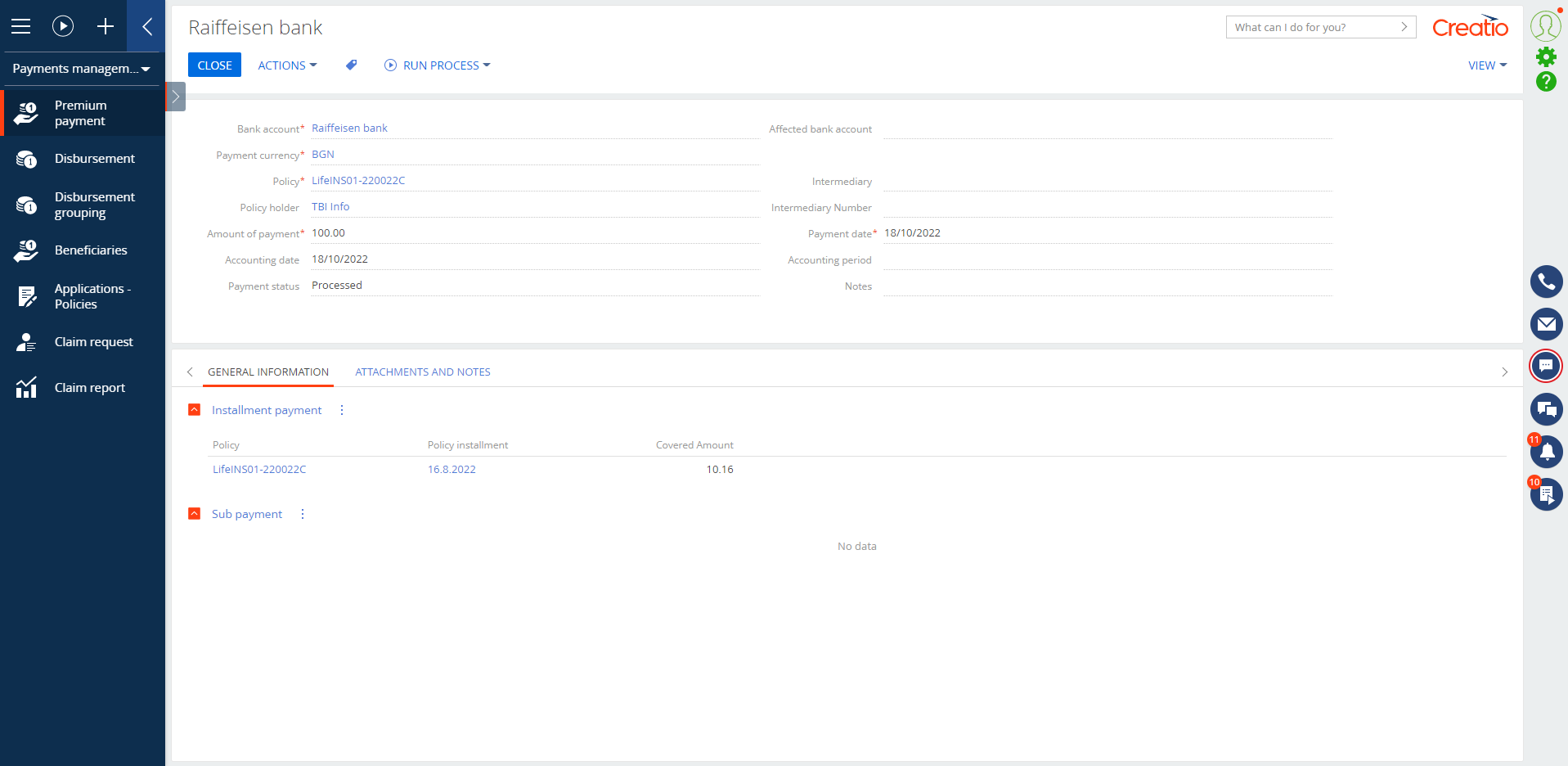The width and height of the screenshot is (1568, 766).
Task: Open the chat panel icon
Action: click(x=1546, y=366)
